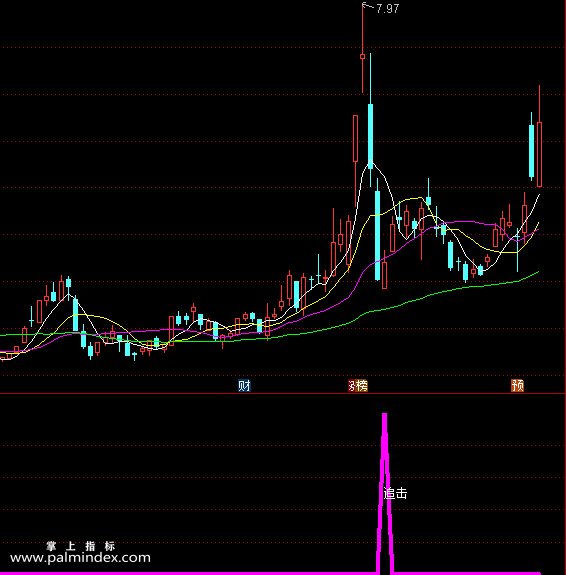Click the orange "预" forecast marker
Screen dimensions: 566x575
tap(518, 385)
